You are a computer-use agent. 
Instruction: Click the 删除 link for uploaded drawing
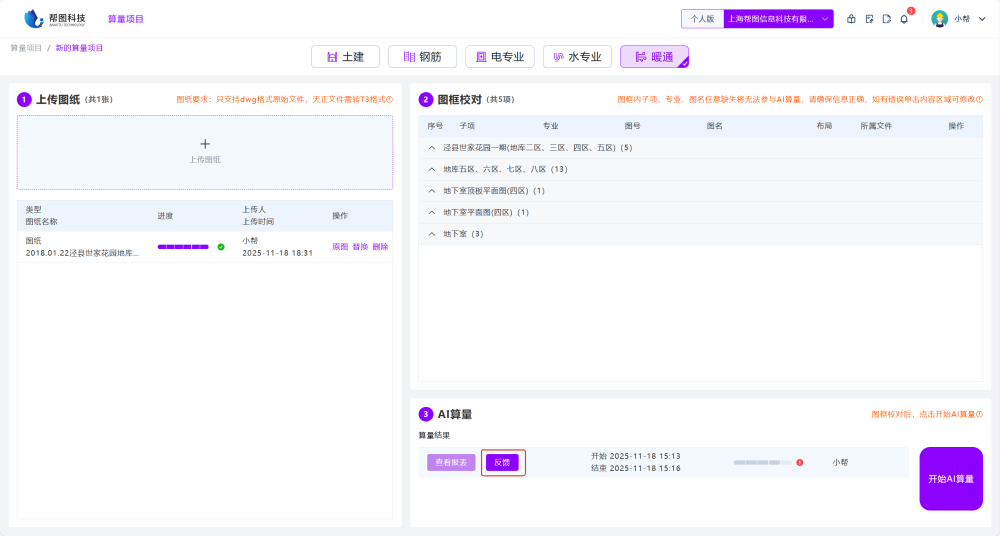(x=380, y=247)
